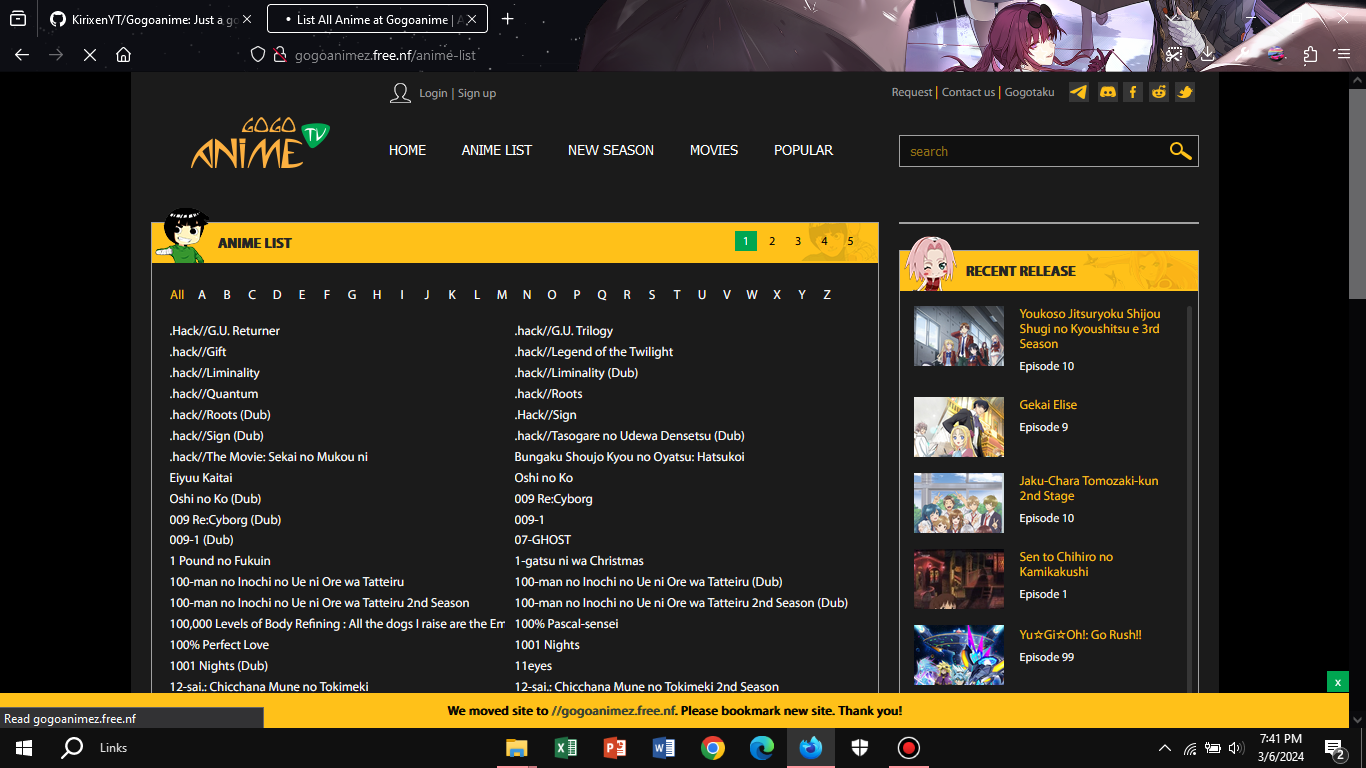Image resolution: width=1366 pixels, height=768 pixels.
Task: Click the shield tracking protection icon
Action: [257, 55]
